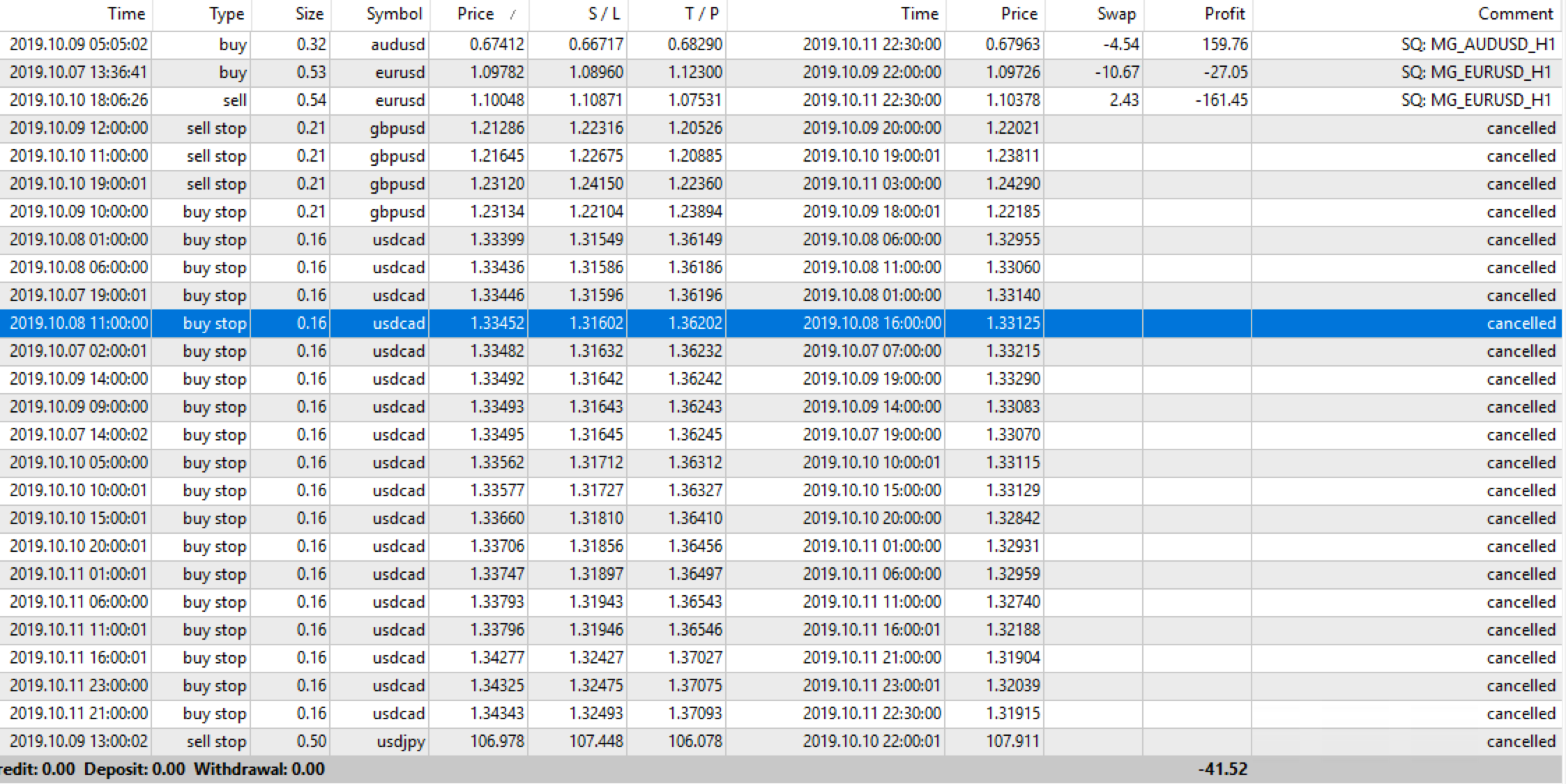The height and width of the screenshot is (784, 1566).
Task: Click the Deposit: 0.00 summary text
Action: click(135, 769)
